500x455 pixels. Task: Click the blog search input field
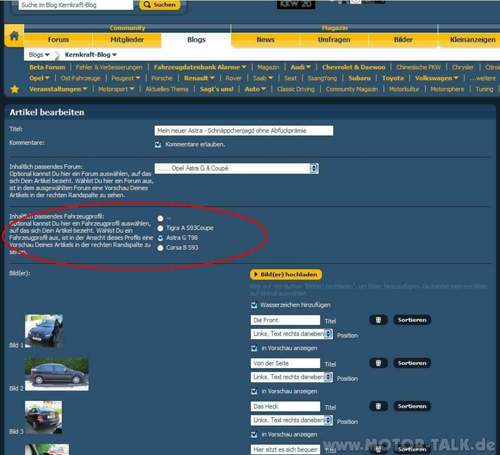coord(76,5)
